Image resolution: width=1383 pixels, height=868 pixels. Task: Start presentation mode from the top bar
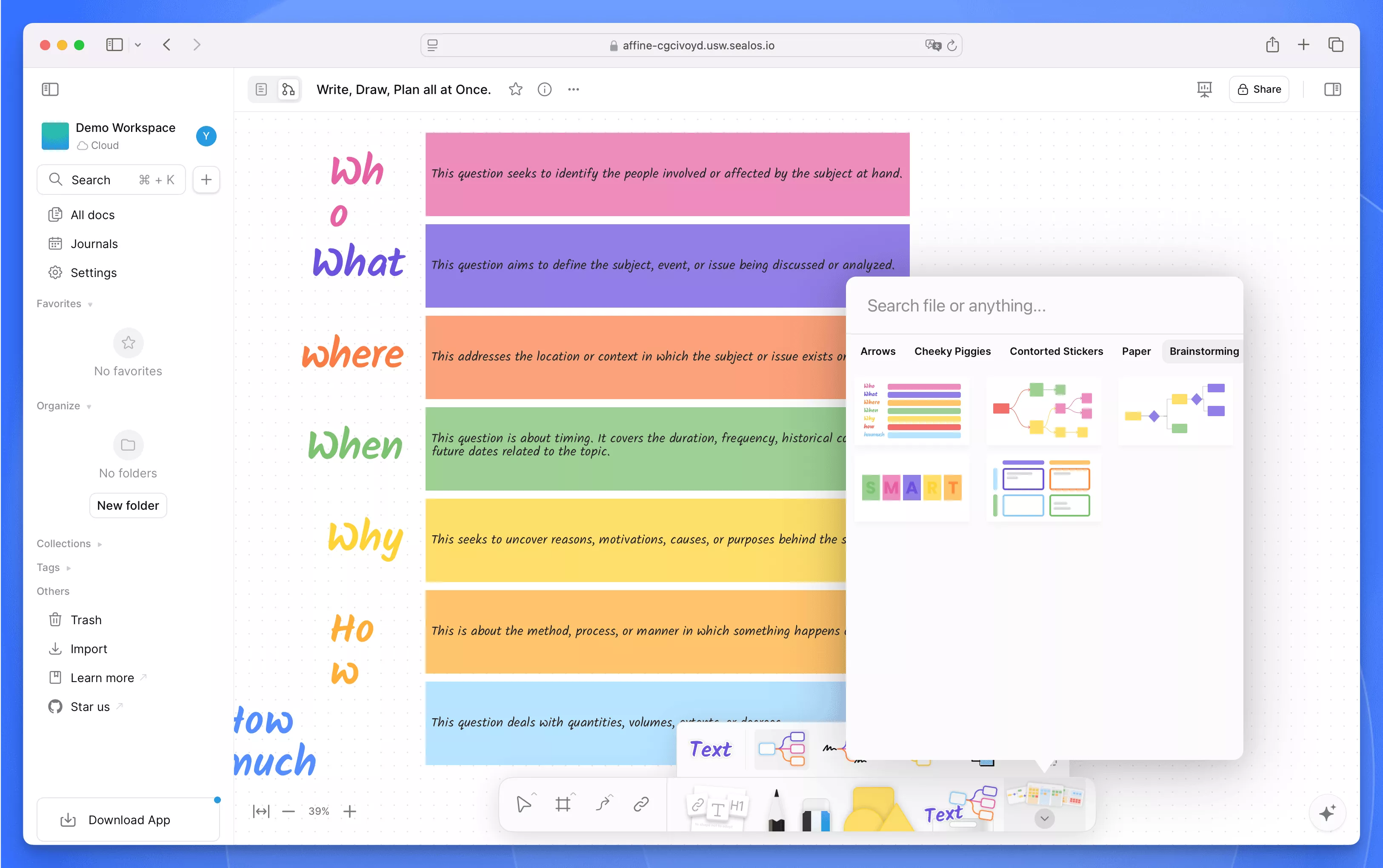1204,89
